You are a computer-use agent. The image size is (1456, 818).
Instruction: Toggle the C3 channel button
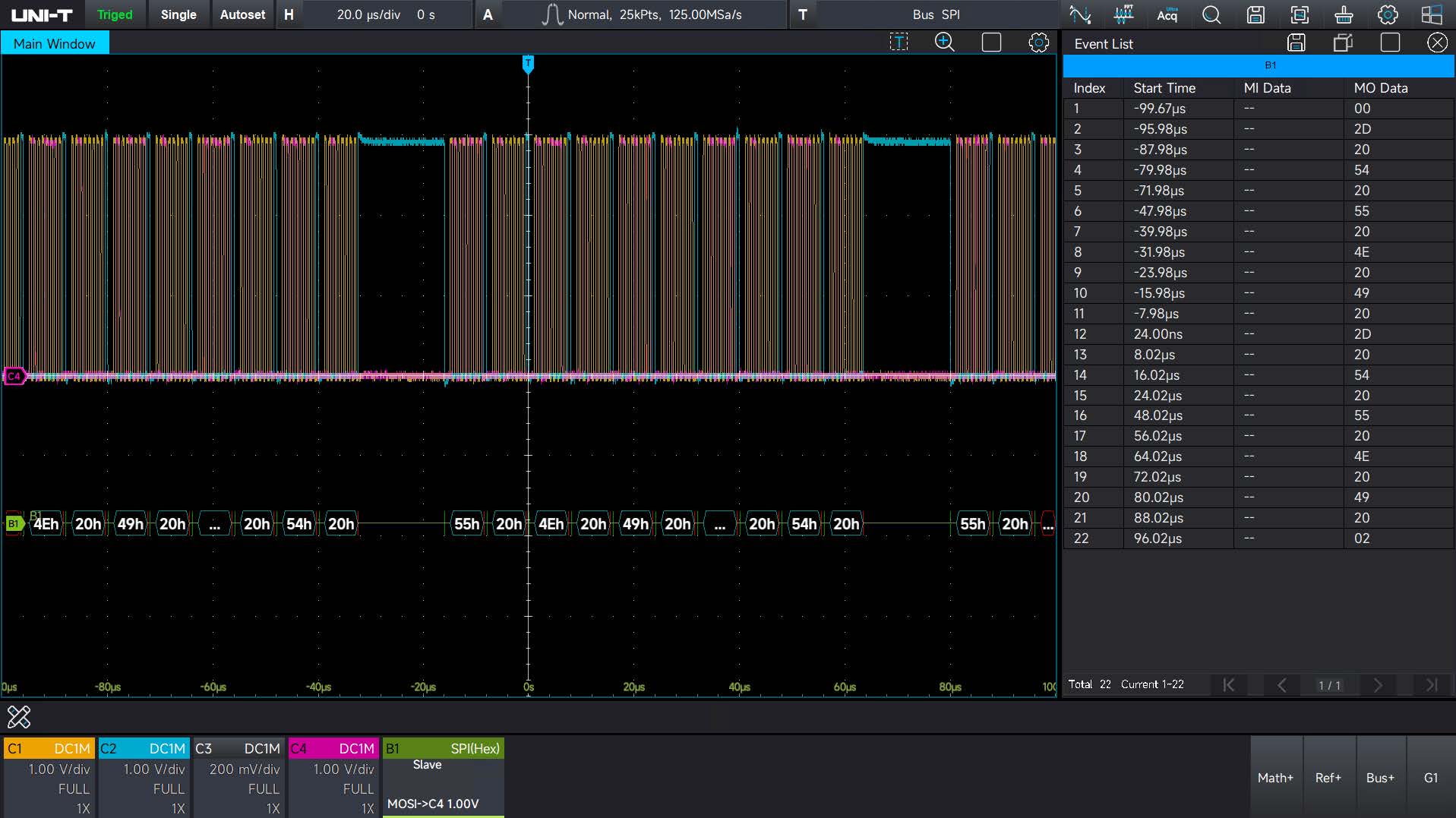[x=238, y=748]
